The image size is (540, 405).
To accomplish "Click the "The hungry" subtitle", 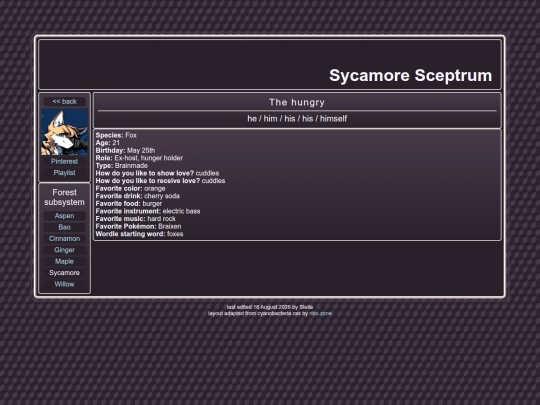I will (297, 102).
